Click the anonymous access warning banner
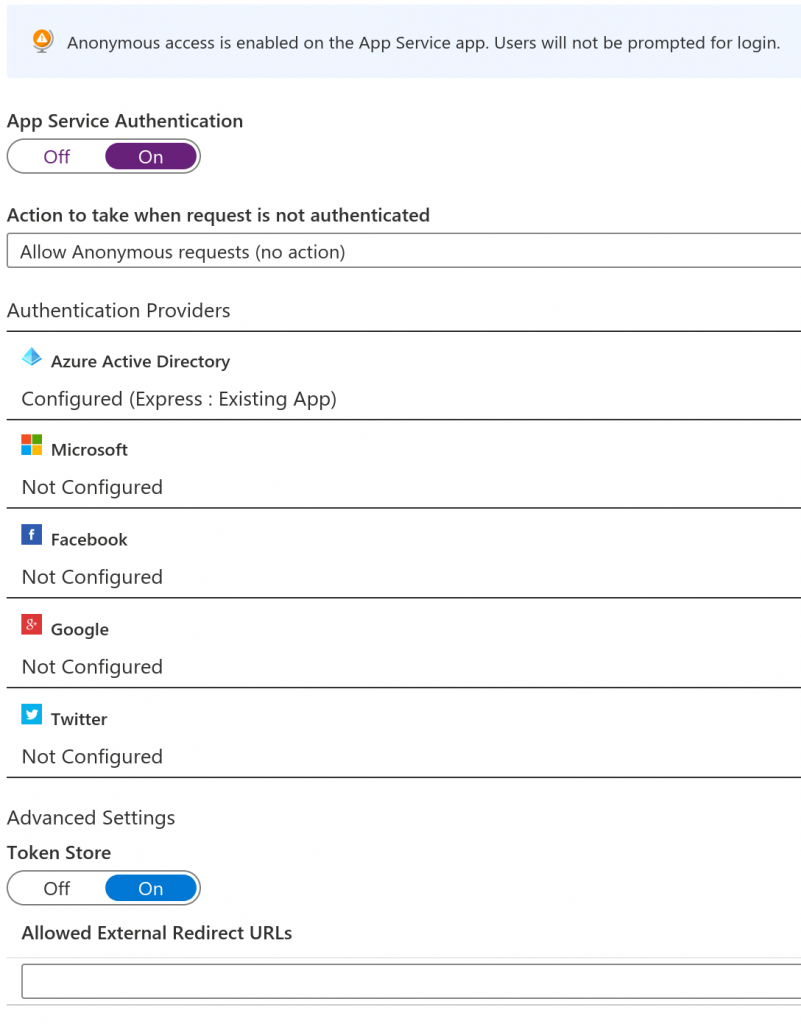 [403, 42]
